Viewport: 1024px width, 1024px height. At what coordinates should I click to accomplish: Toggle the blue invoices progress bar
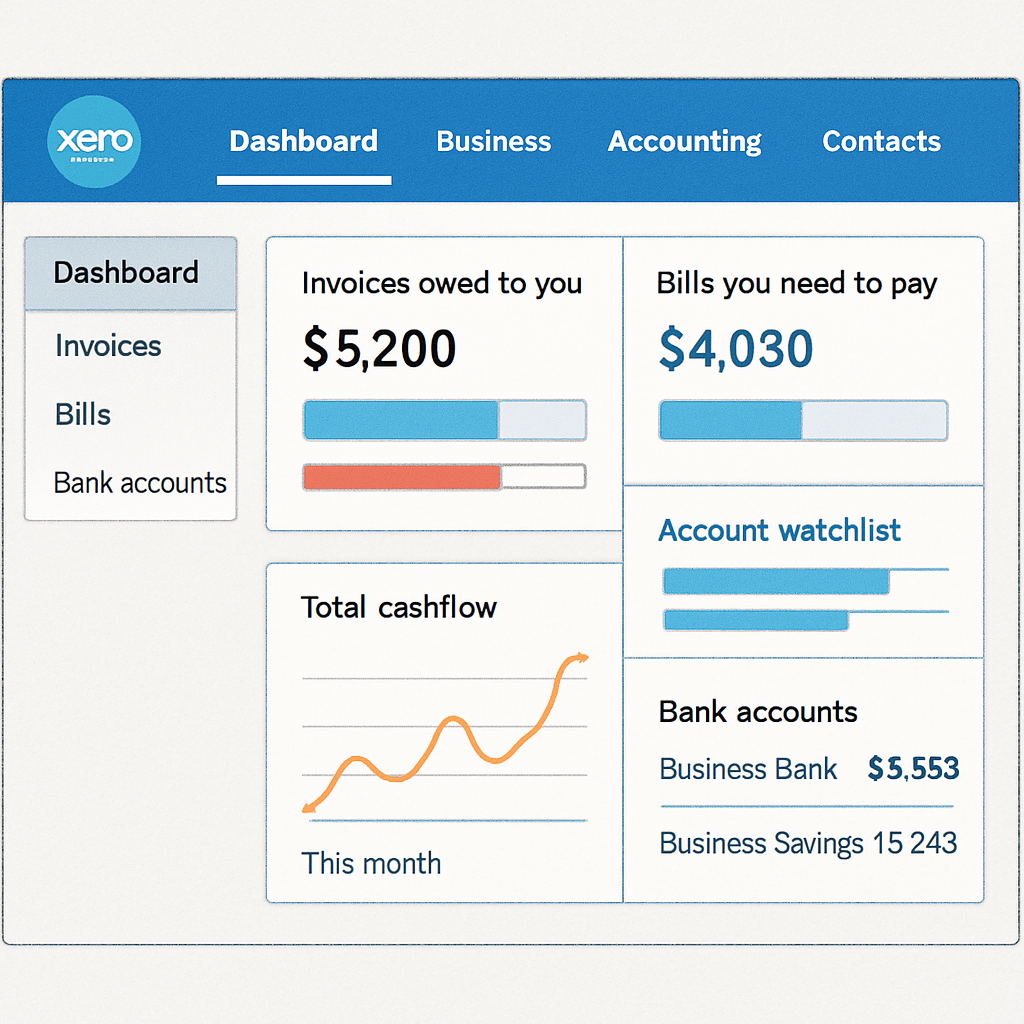click(x=444, y=420)
